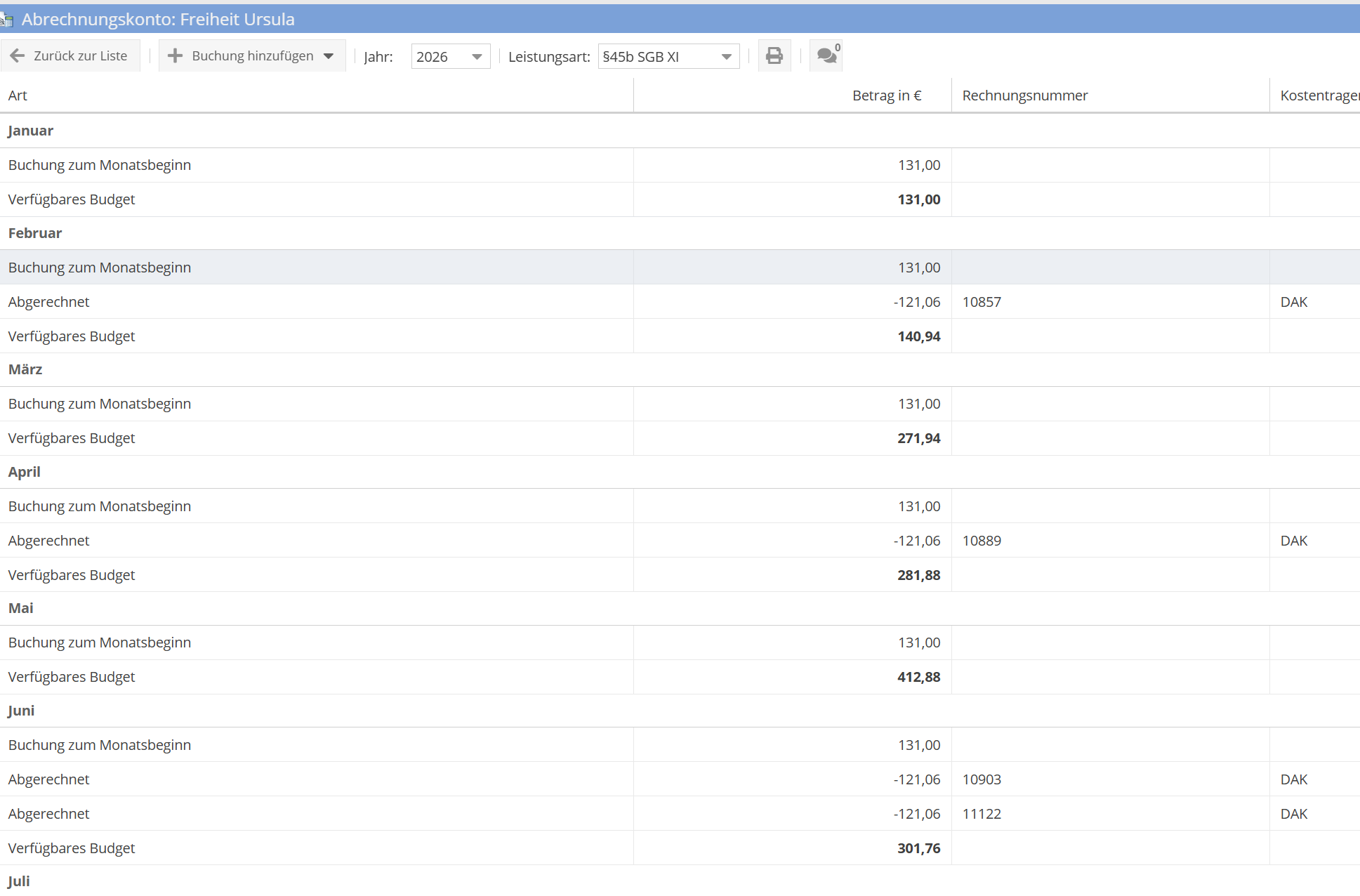
Task: Select Juni Buchung zum Monatsbeginn row
Action: click(x=680, y=745)
